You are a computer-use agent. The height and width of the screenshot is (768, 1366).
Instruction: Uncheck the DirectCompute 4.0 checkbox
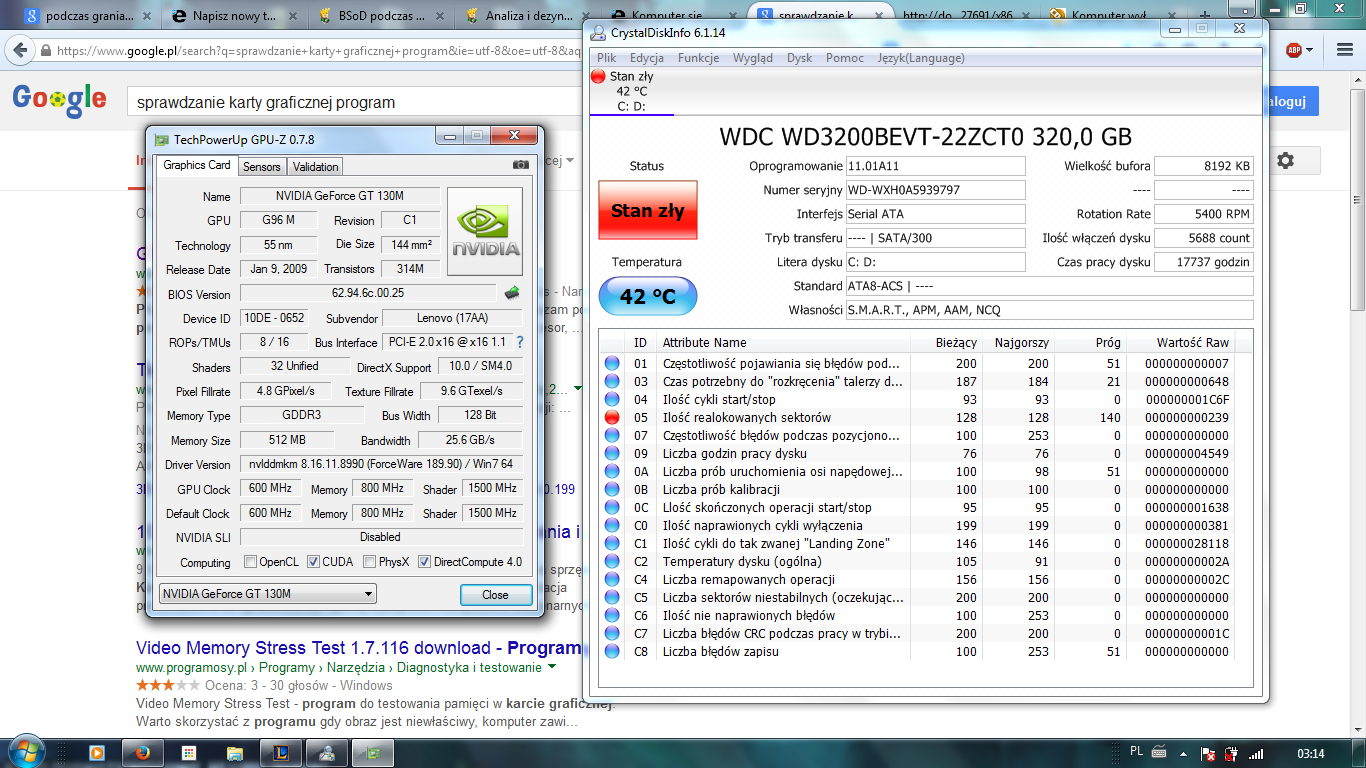pyautogui.click(x=424, y=562)
